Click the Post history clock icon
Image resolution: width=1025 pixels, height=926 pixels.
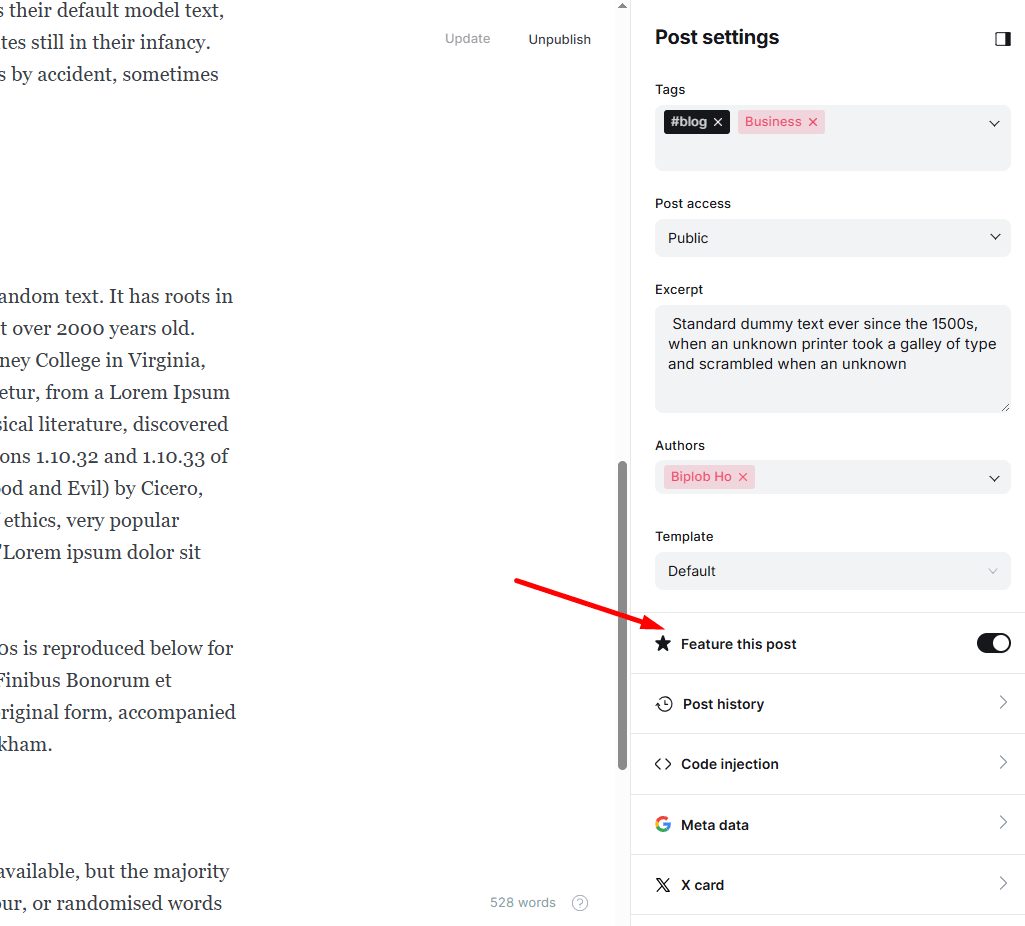tap(664, 704)
